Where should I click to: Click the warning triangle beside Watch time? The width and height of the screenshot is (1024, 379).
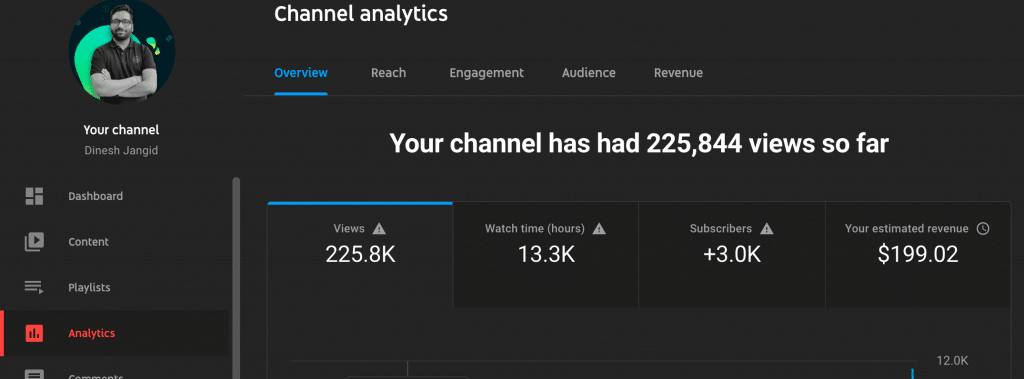[599, 229]
